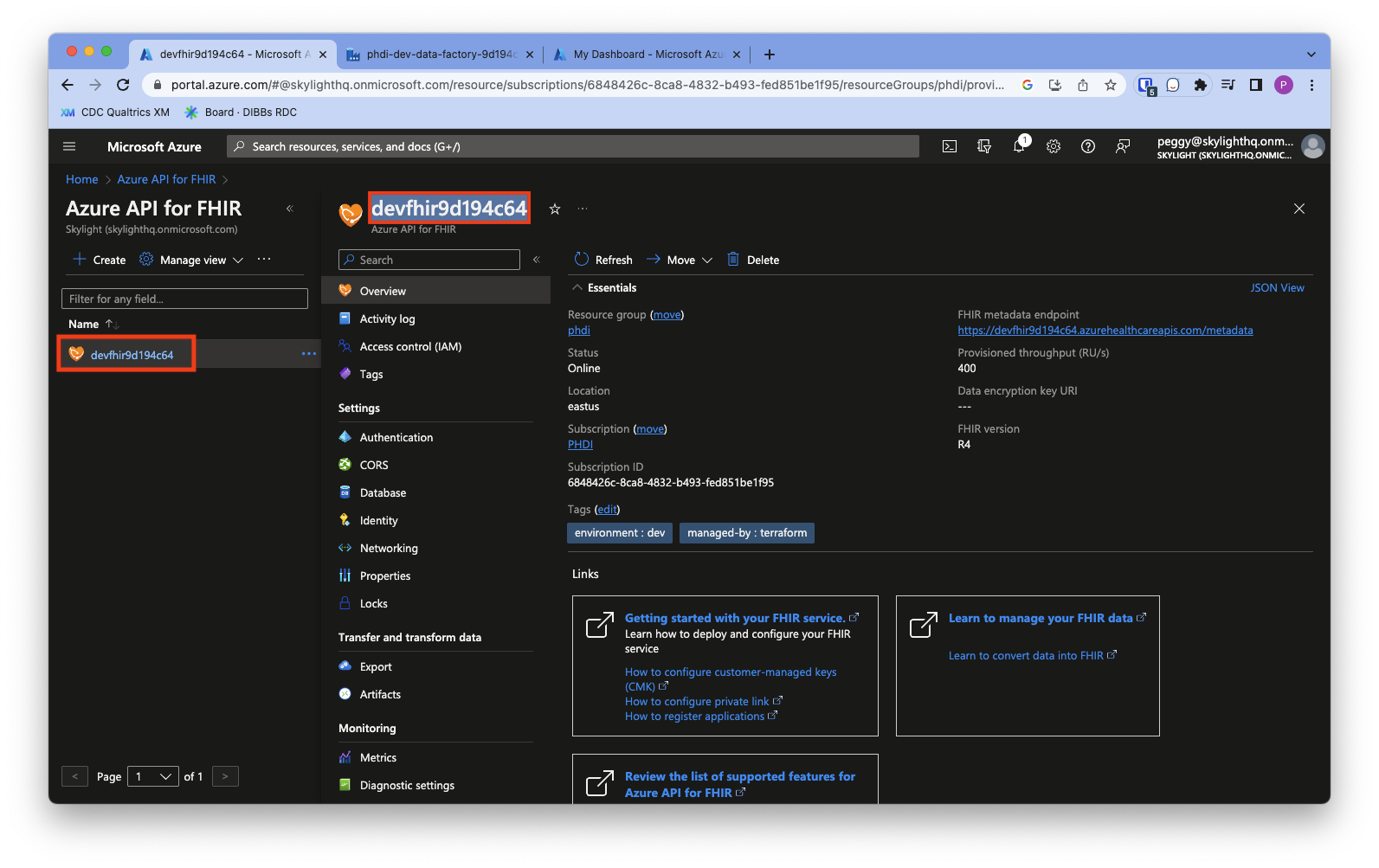The height and width of the screenshot is (868, 1379).
Task: Open the PHDI subscription link
Action: pos(580,445)
